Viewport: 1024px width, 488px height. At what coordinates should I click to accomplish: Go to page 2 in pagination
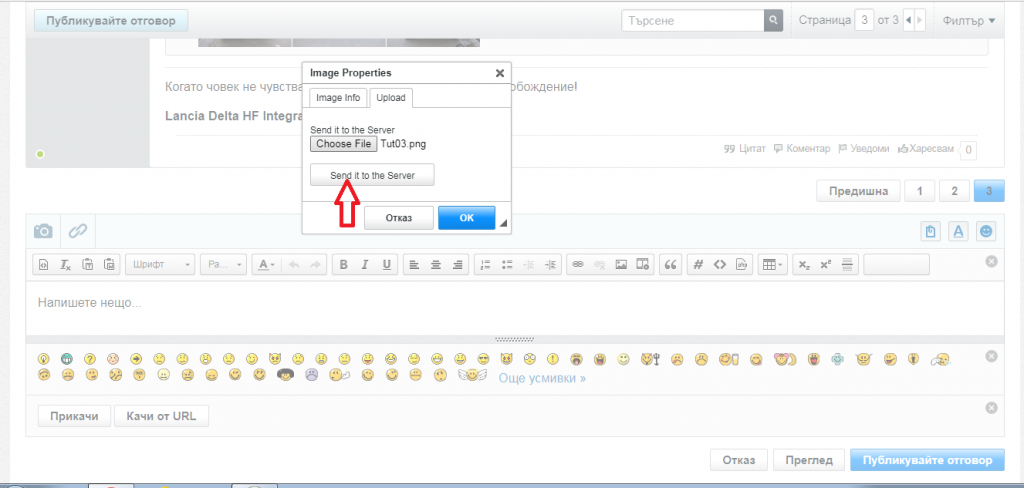tap(954, 191)
